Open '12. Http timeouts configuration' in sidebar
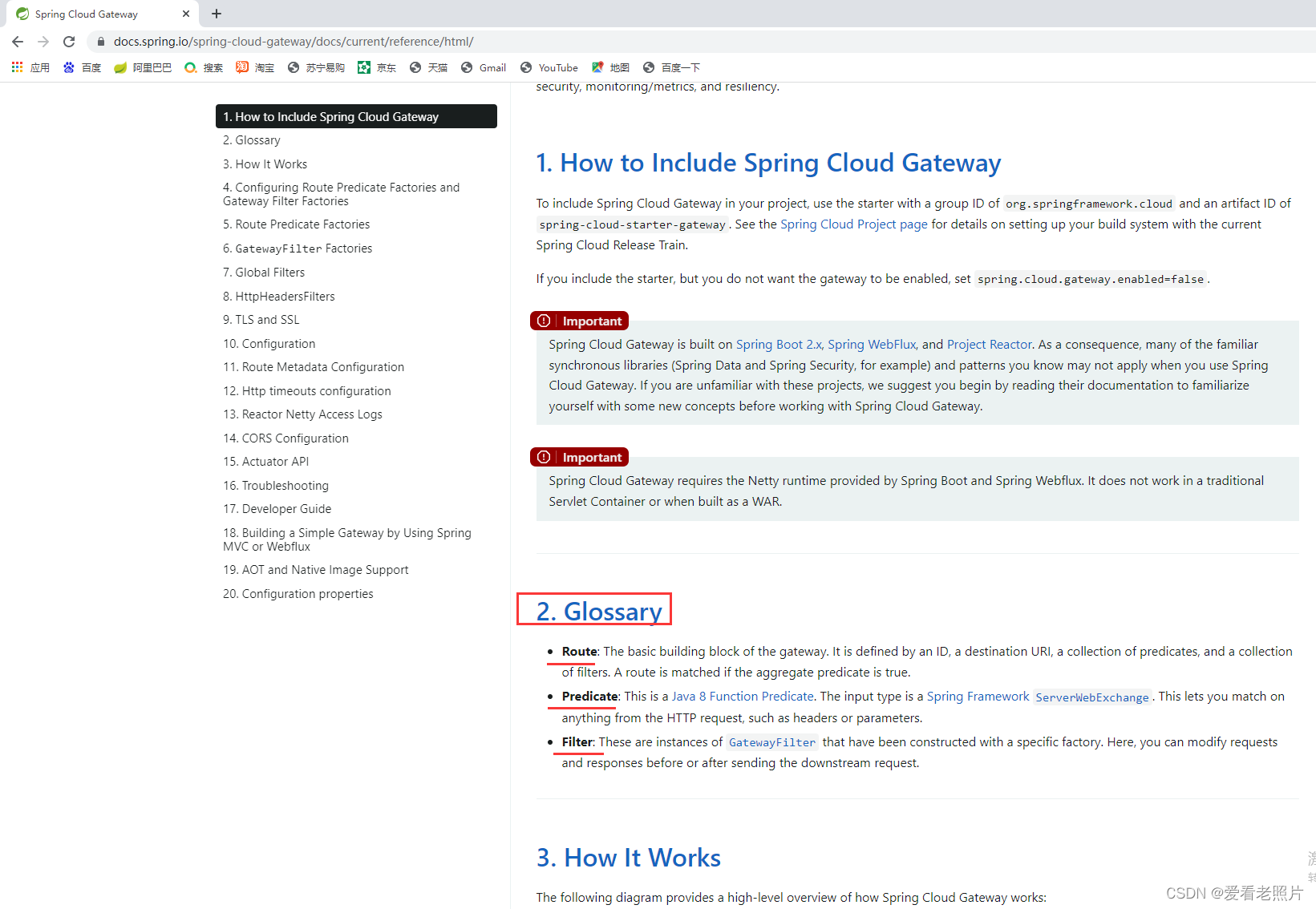Viewport: 1316px width, 909px height. pyautogui.click(x=307, y=391)
